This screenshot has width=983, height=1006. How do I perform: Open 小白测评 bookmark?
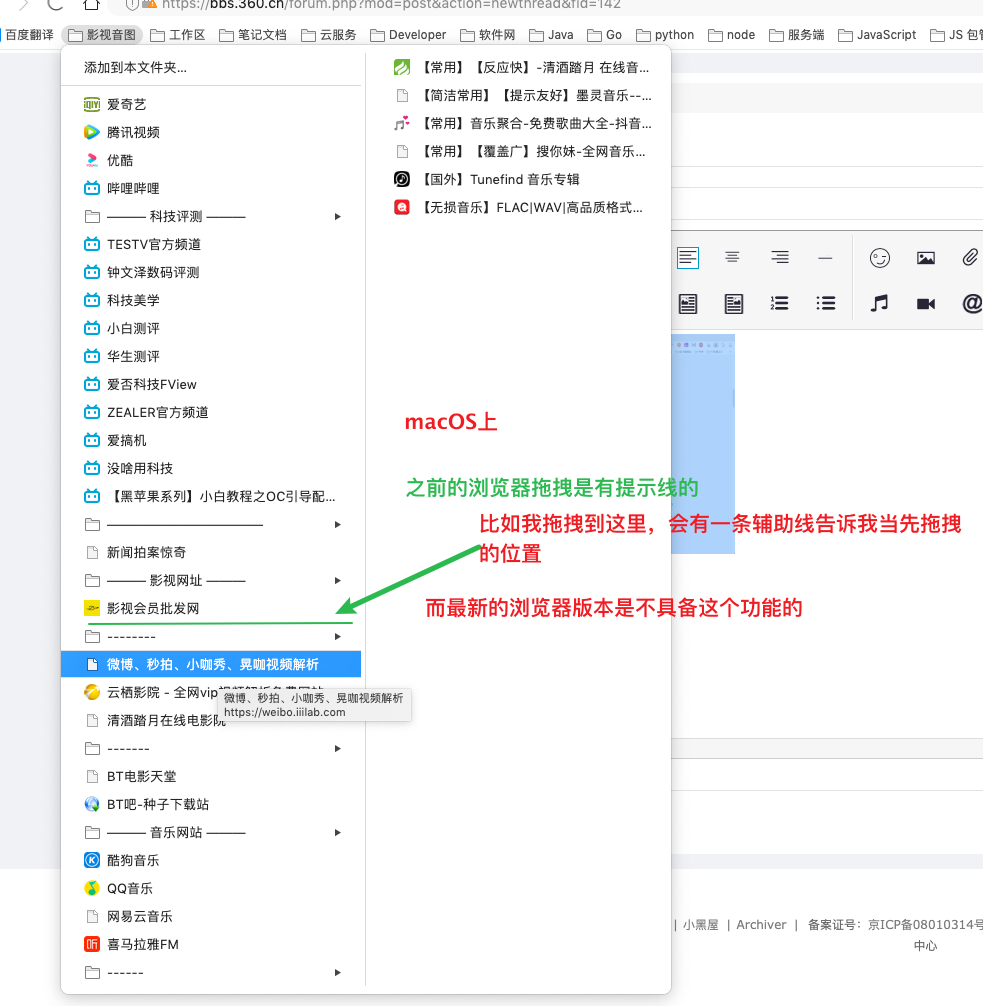click(211, 328)
